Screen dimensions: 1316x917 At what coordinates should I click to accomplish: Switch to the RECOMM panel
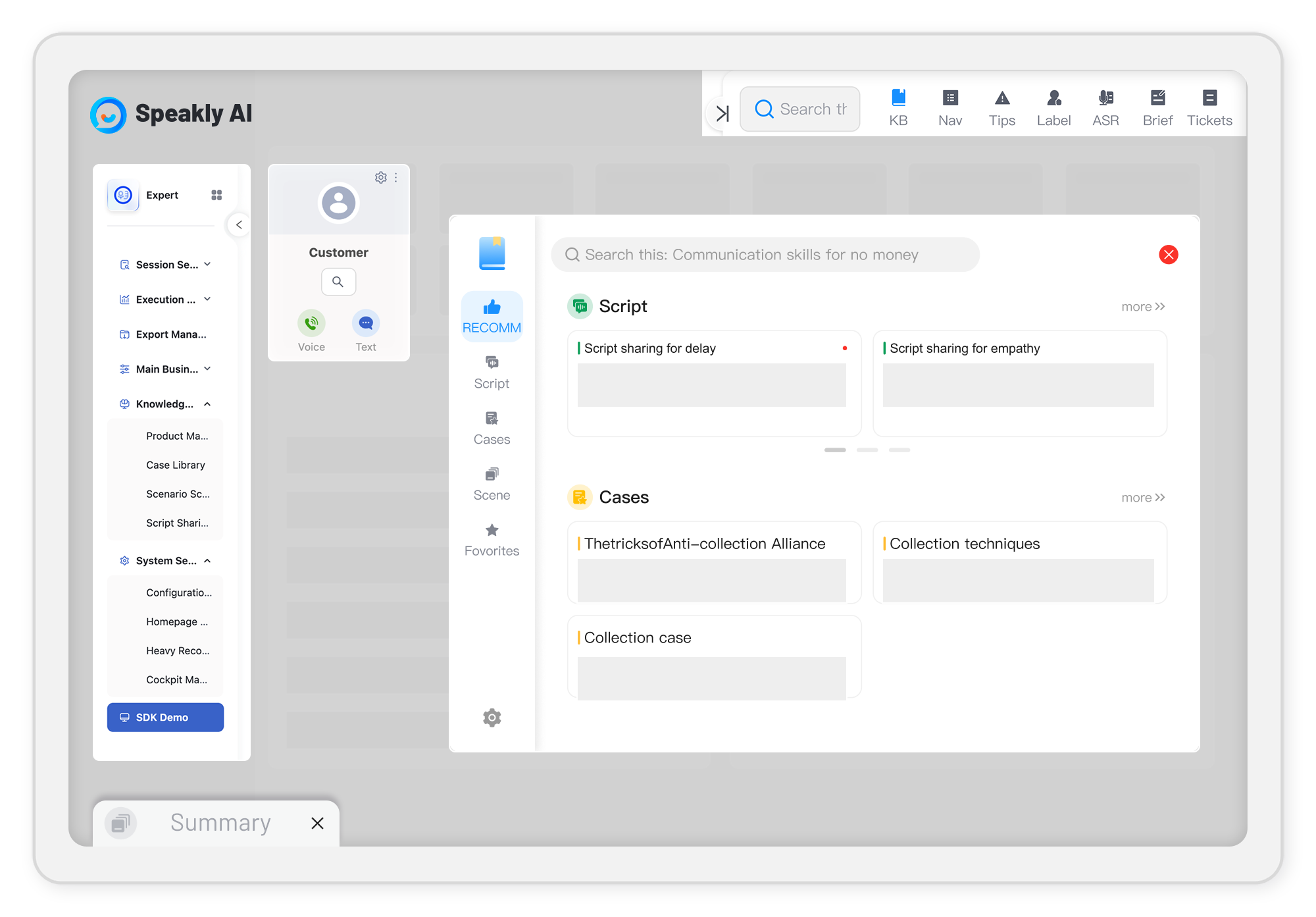492,316
